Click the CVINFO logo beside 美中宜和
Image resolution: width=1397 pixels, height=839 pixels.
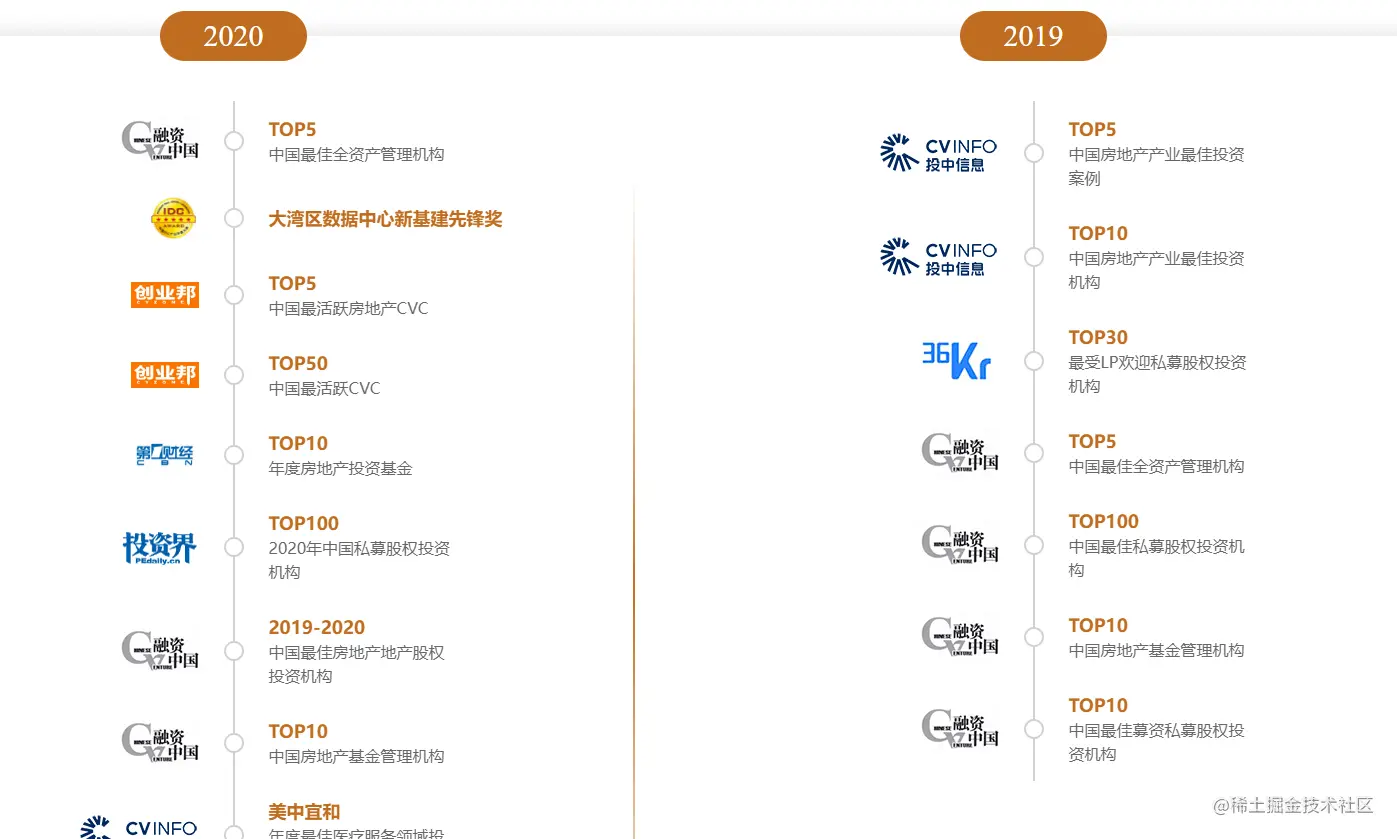coord(139,828)
